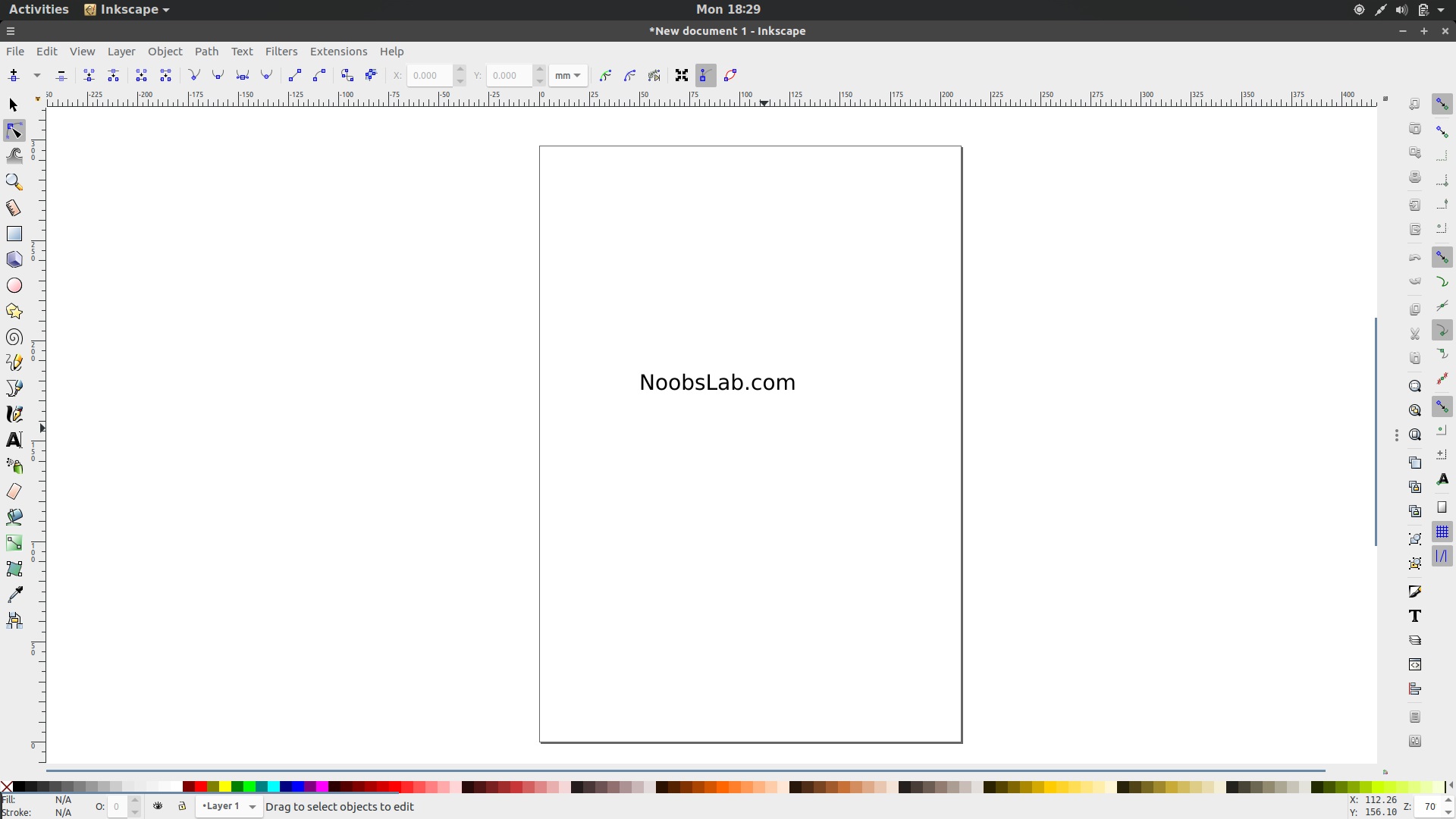The image size is (1456, 819).
Task: Activate the Text tool
Action: pyautogui.click(x=14, y=439)
